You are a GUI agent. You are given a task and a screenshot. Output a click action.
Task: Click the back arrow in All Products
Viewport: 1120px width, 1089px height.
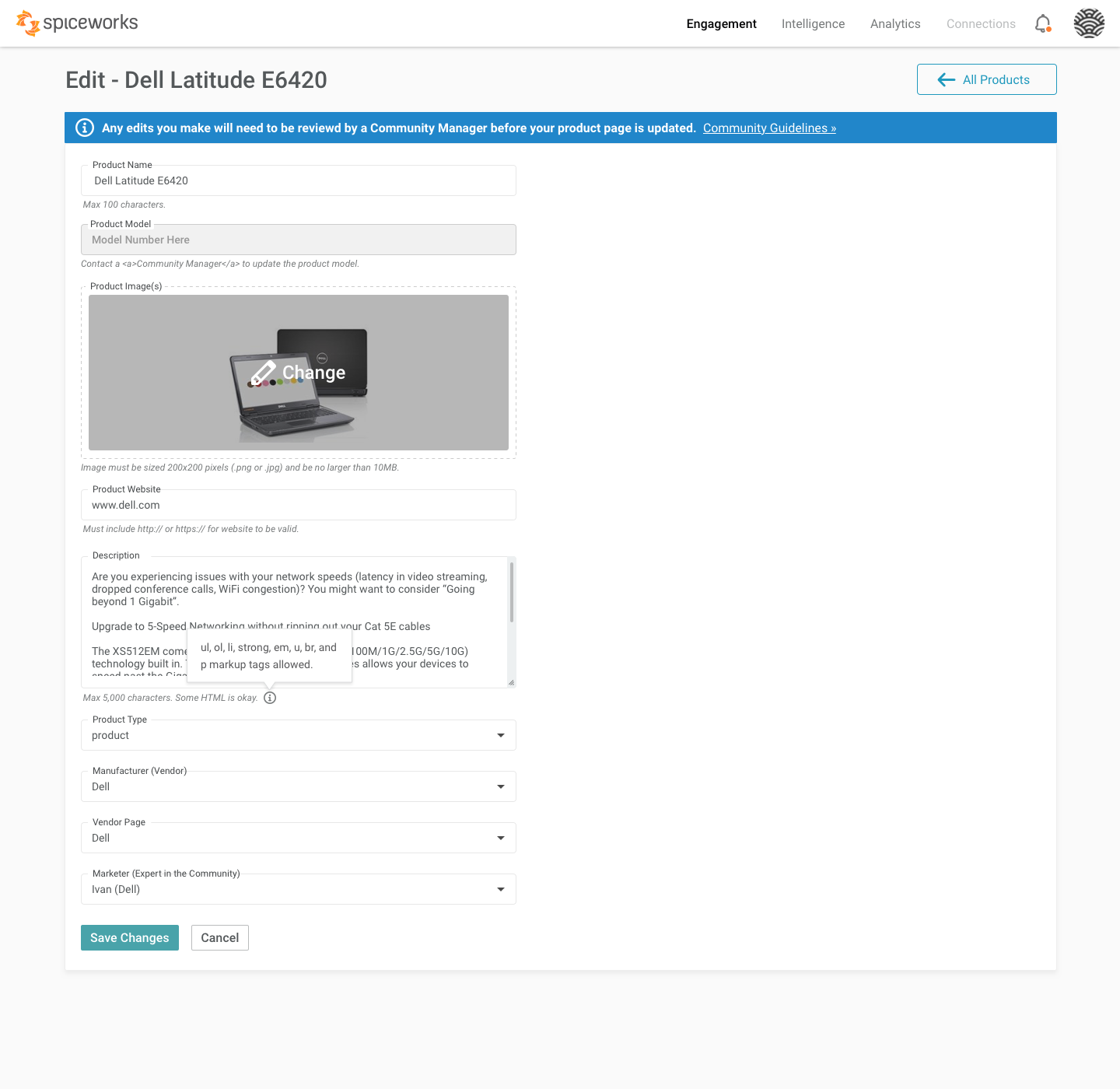click(x=947, y=79)
